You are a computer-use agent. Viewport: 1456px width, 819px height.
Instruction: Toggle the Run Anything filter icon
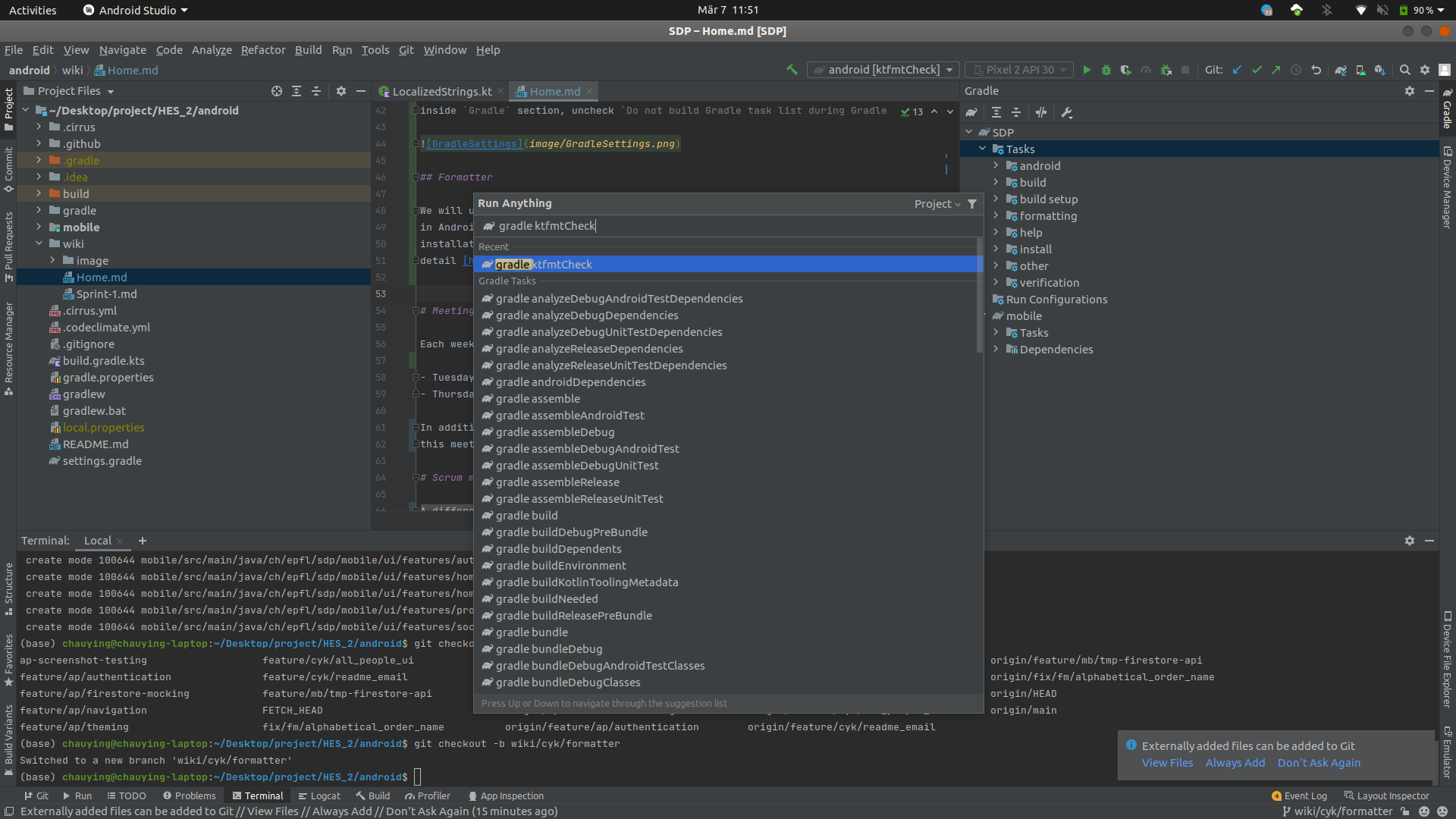point(972,204)
